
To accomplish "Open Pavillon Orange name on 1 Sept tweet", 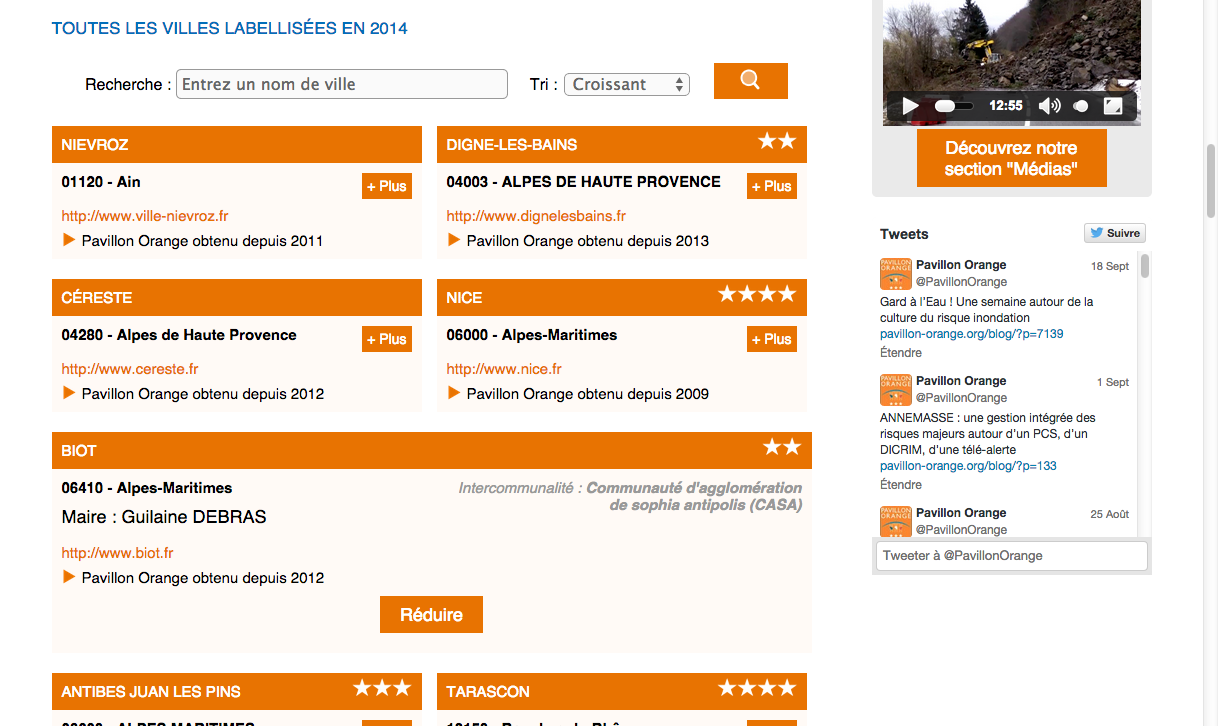I will point(961,381).
